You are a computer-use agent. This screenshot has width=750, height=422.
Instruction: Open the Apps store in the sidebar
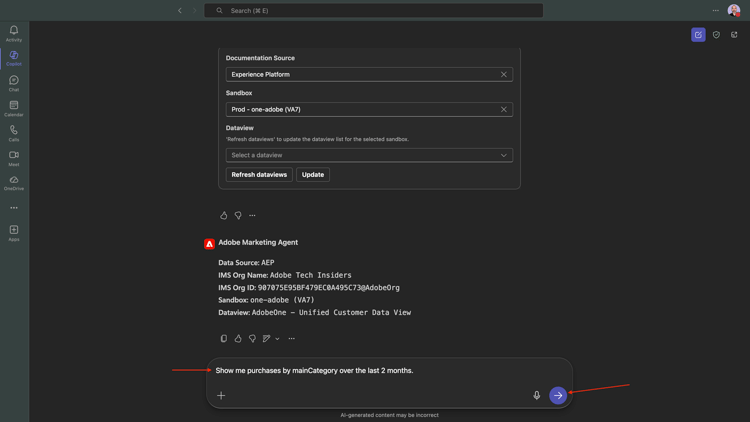pyautogui.click(x=14, y=233)
